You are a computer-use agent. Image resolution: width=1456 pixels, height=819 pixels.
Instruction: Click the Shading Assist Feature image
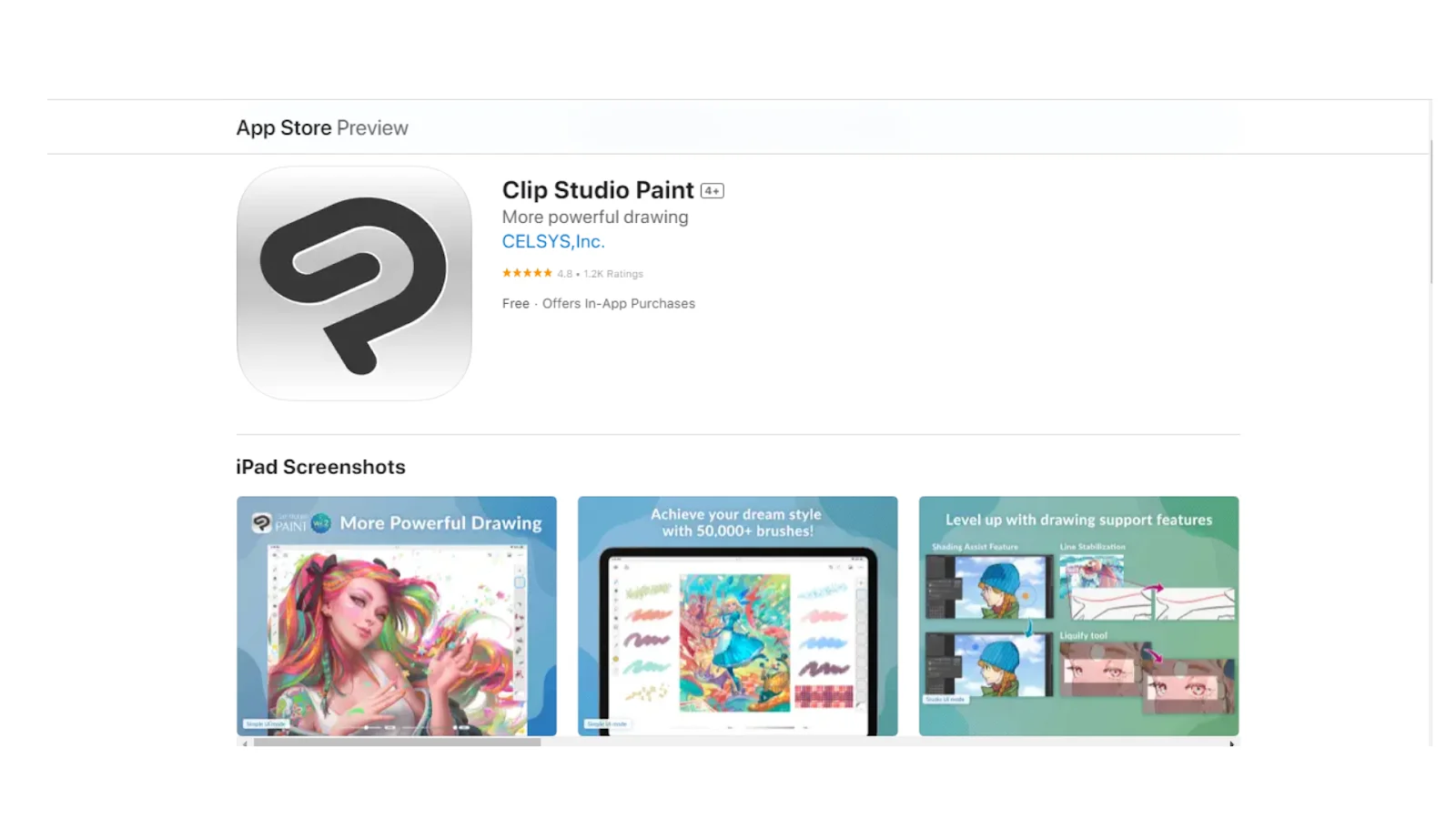tap(989, 587)
